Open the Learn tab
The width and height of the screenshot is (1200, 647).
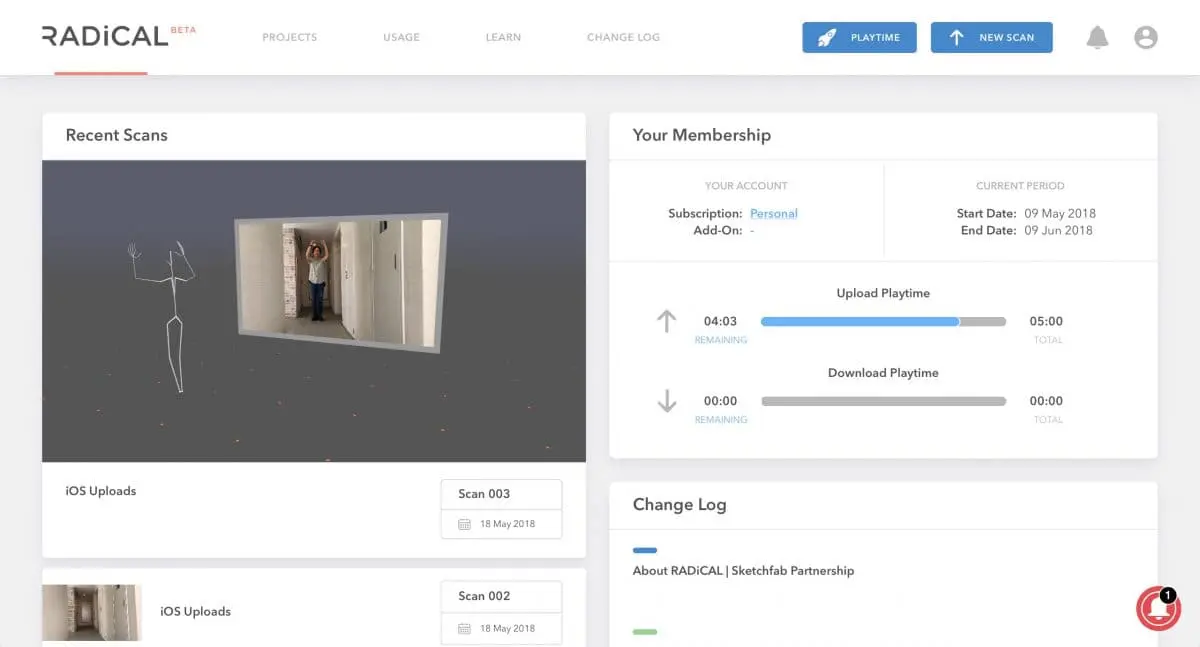tap(503, 38)
